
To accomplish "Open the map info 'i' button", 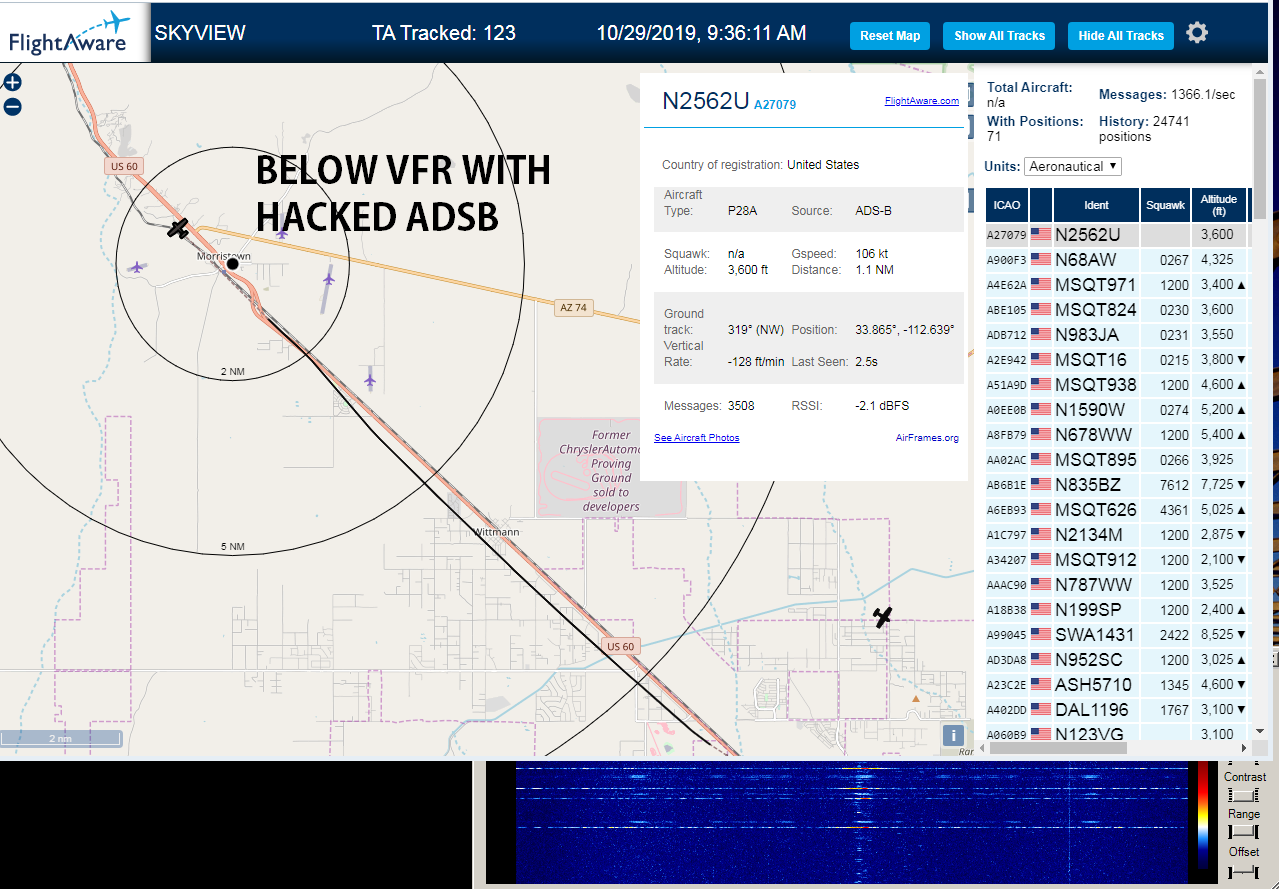I will click(x=955, y=736).
